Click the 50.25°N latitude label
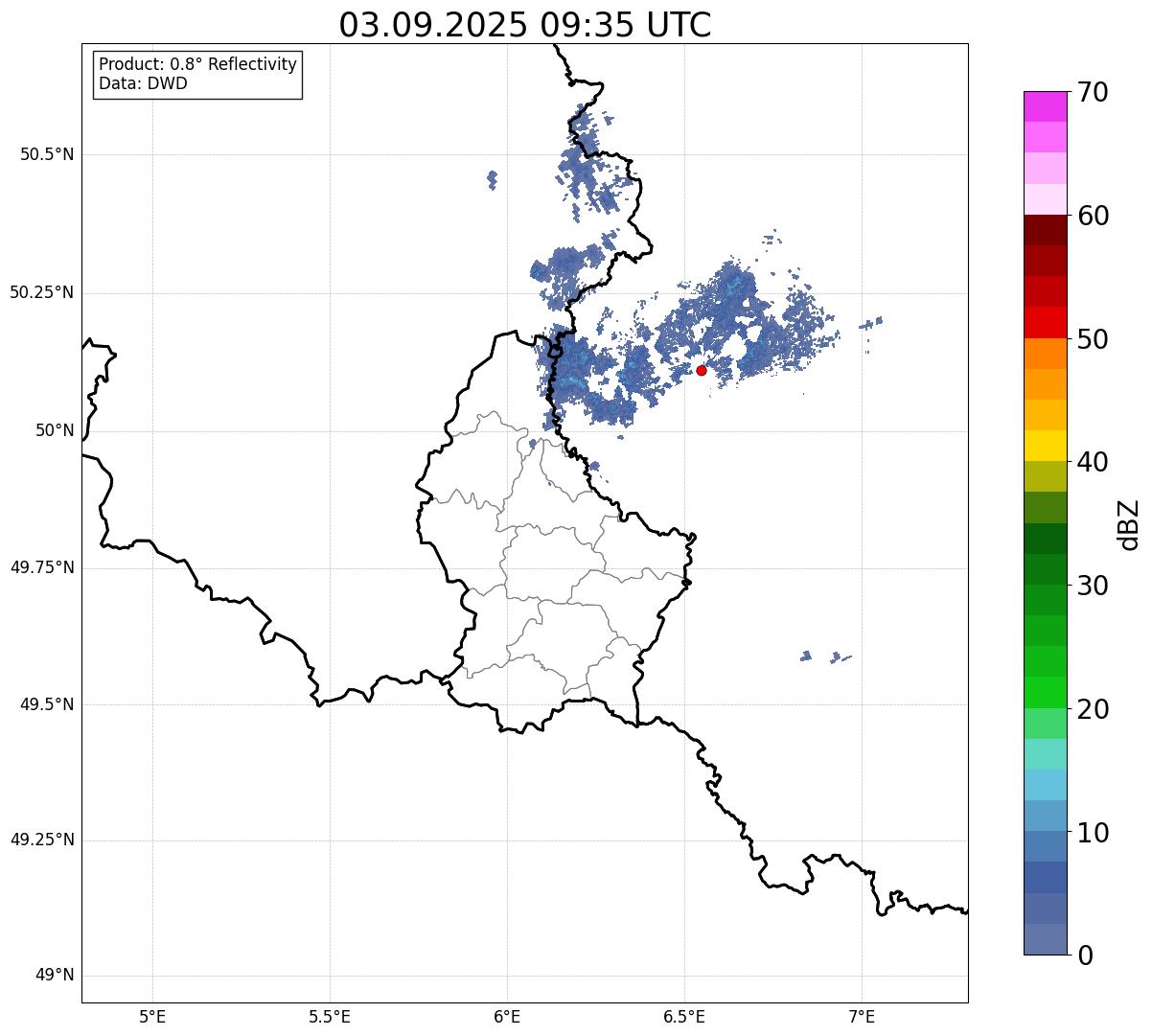The height and width of the screenshot is (1036, 1152). [x=42, y=292]
